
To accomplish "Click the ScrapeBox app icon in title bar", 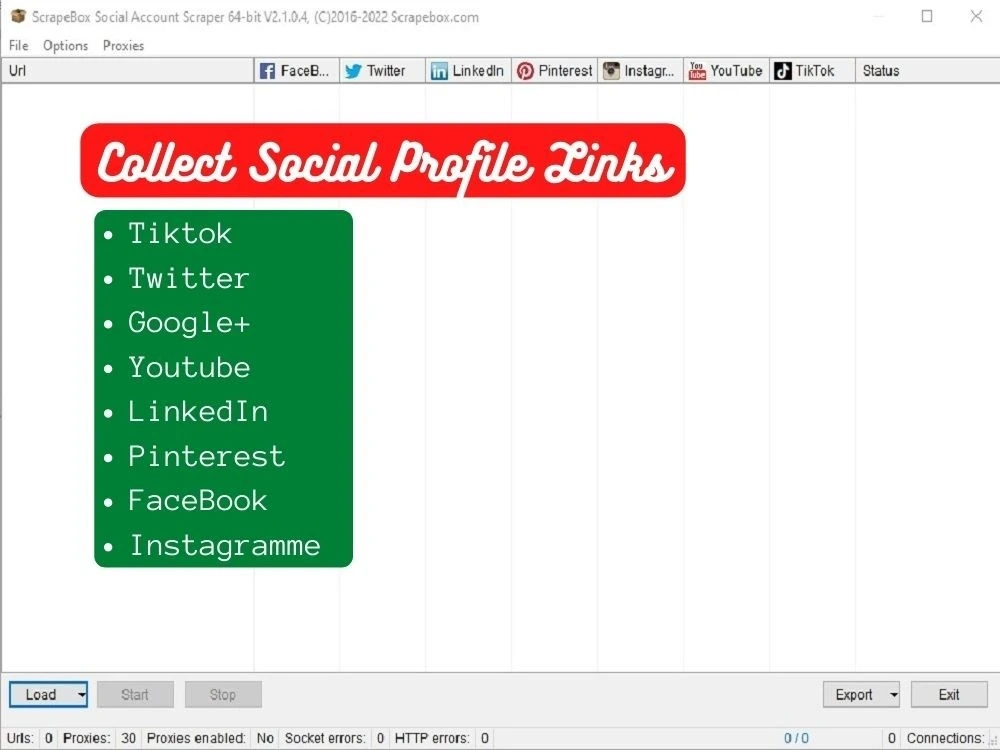I will [x=18, y=16].
